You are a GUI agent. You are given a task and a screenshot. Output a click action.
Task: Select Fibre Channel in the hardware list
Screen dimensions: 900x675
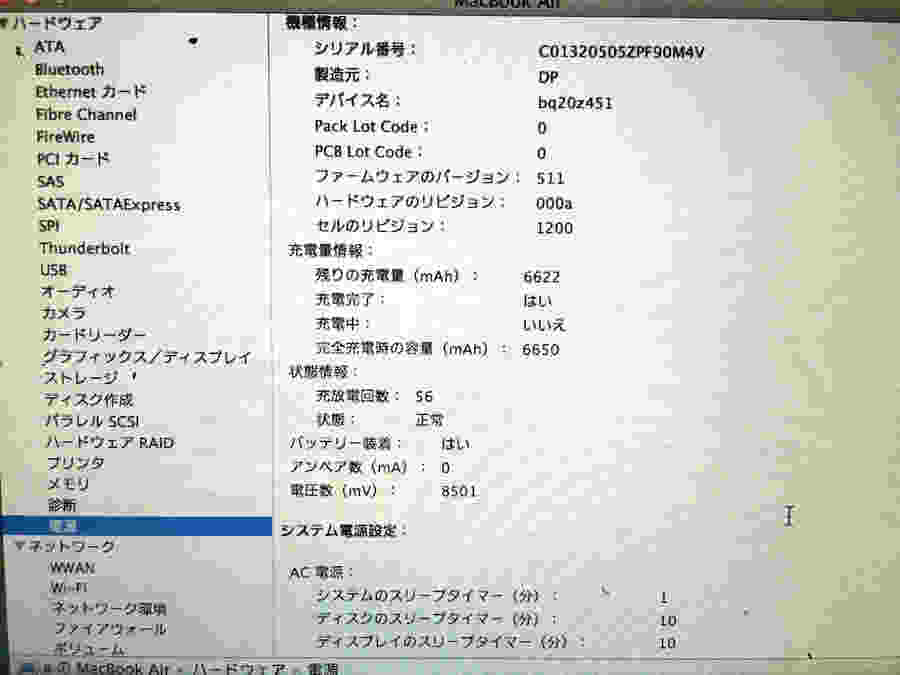tap(86, 114)
